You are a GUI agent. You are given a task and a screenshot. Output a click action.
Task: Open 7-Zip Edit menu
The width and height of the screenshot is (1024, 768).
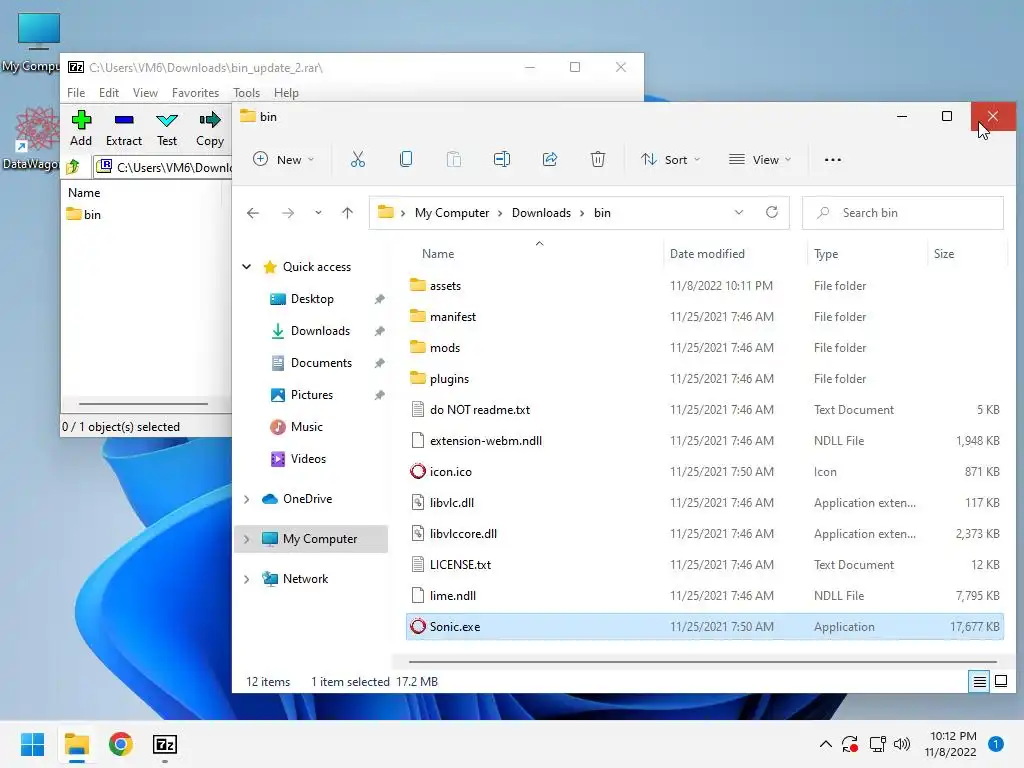(x=108, y=93)
